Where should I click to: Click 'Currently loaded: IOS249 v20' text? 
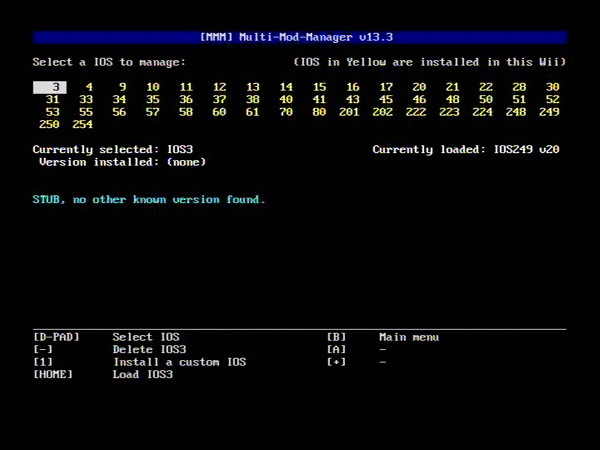pyautogui.click(x=466, y=149)
